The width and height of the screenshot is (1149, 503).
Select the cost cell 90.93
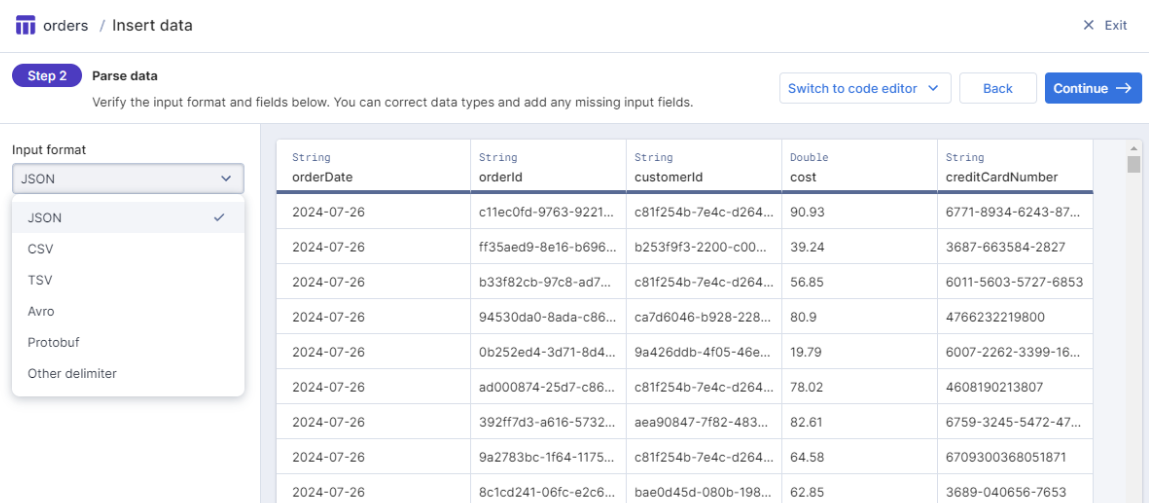pos(808,212)
